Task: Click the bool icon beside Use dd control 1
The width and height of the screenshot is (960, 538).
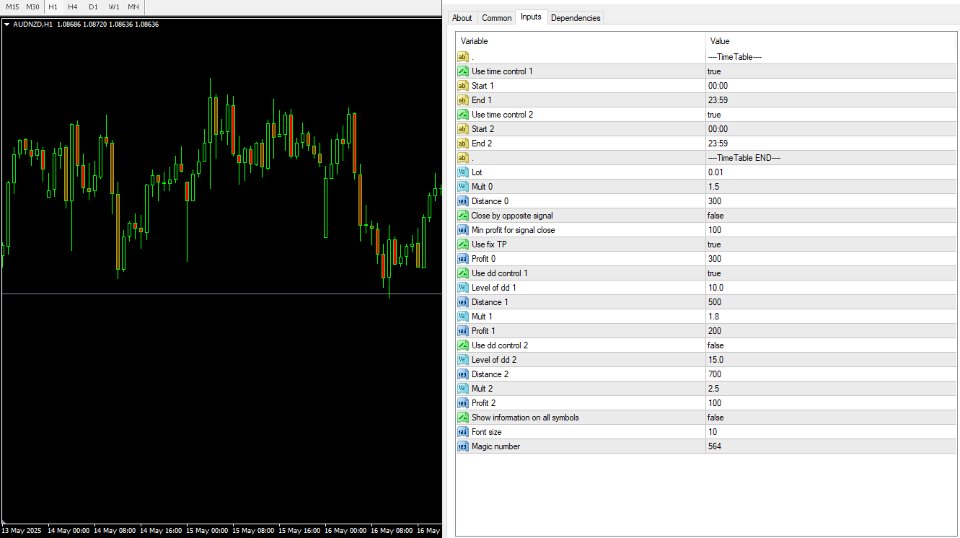Action: (x=463, y=273)
